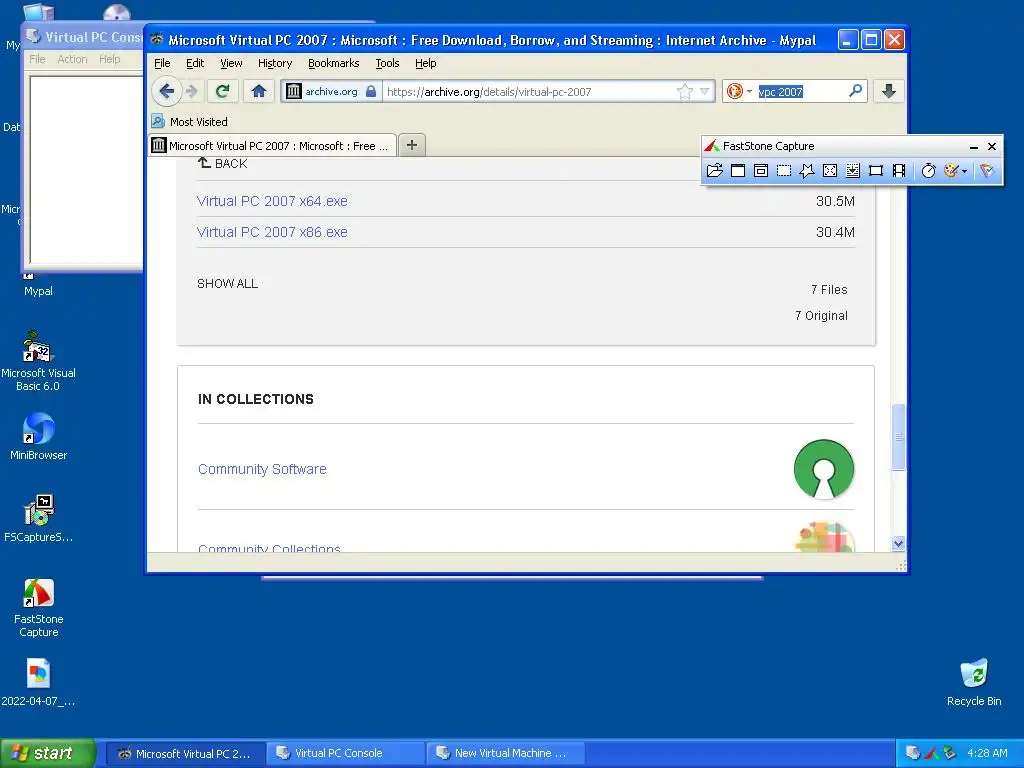Click the Community Software green logo
Viewport: 1024px width, 768px height.
824,469
